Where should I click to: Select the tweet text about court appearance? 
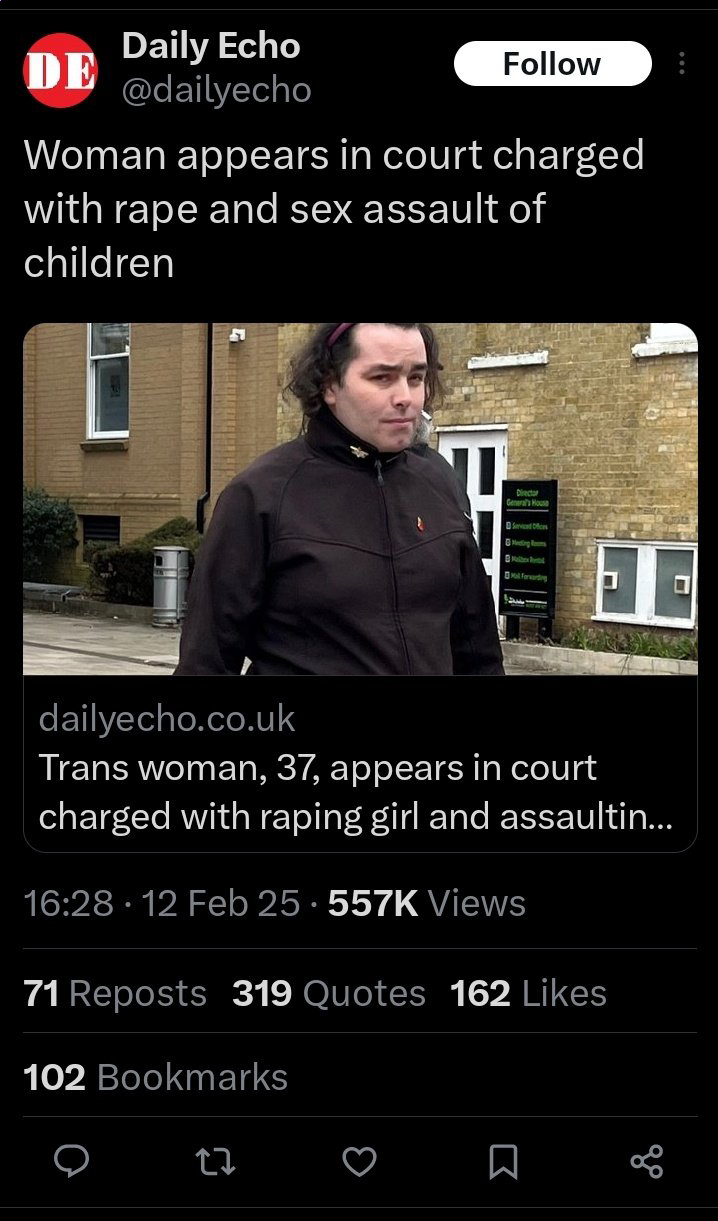click(334, 209)
